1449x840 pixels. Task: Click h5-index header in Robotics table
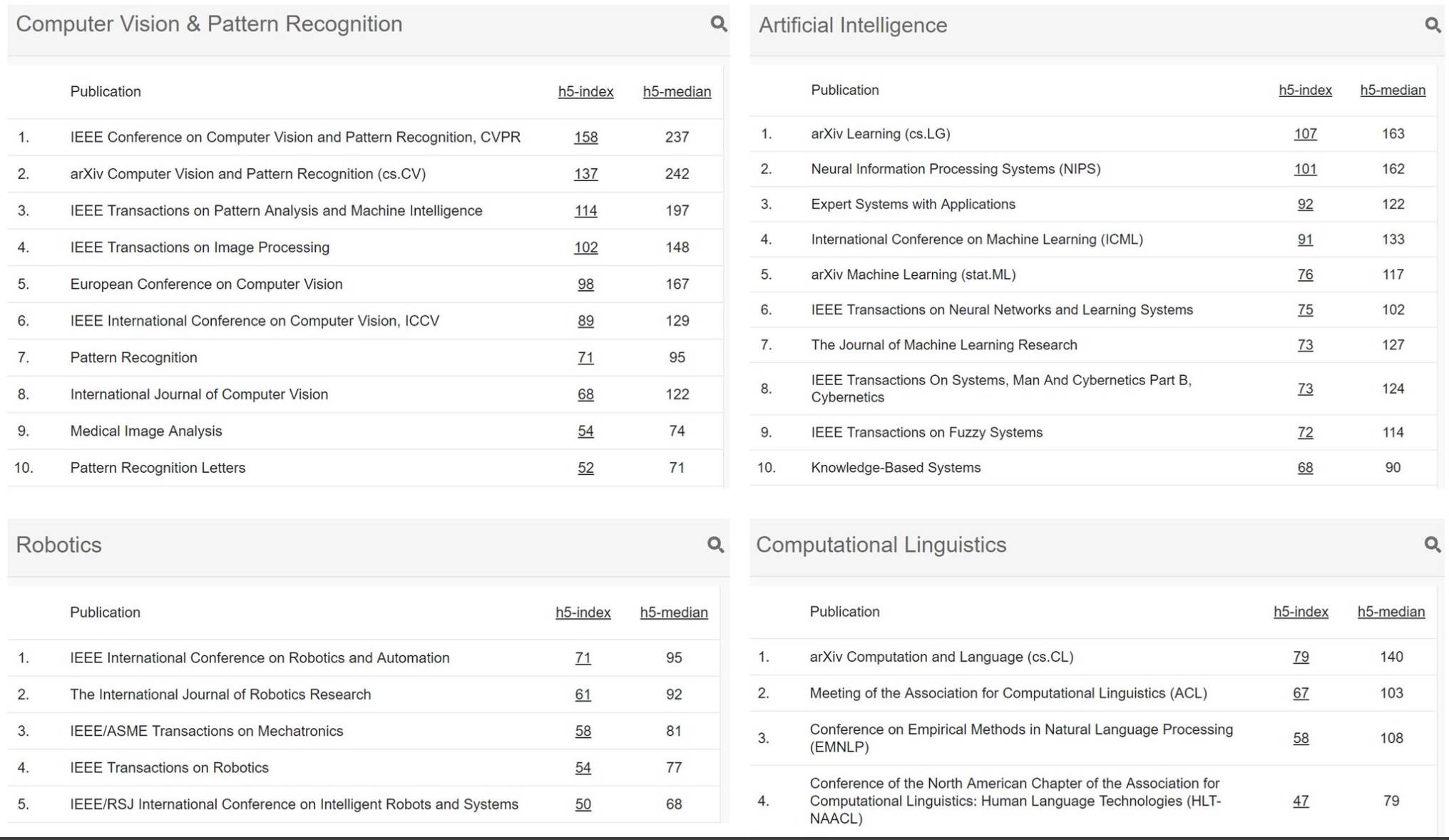coord(583,613)
